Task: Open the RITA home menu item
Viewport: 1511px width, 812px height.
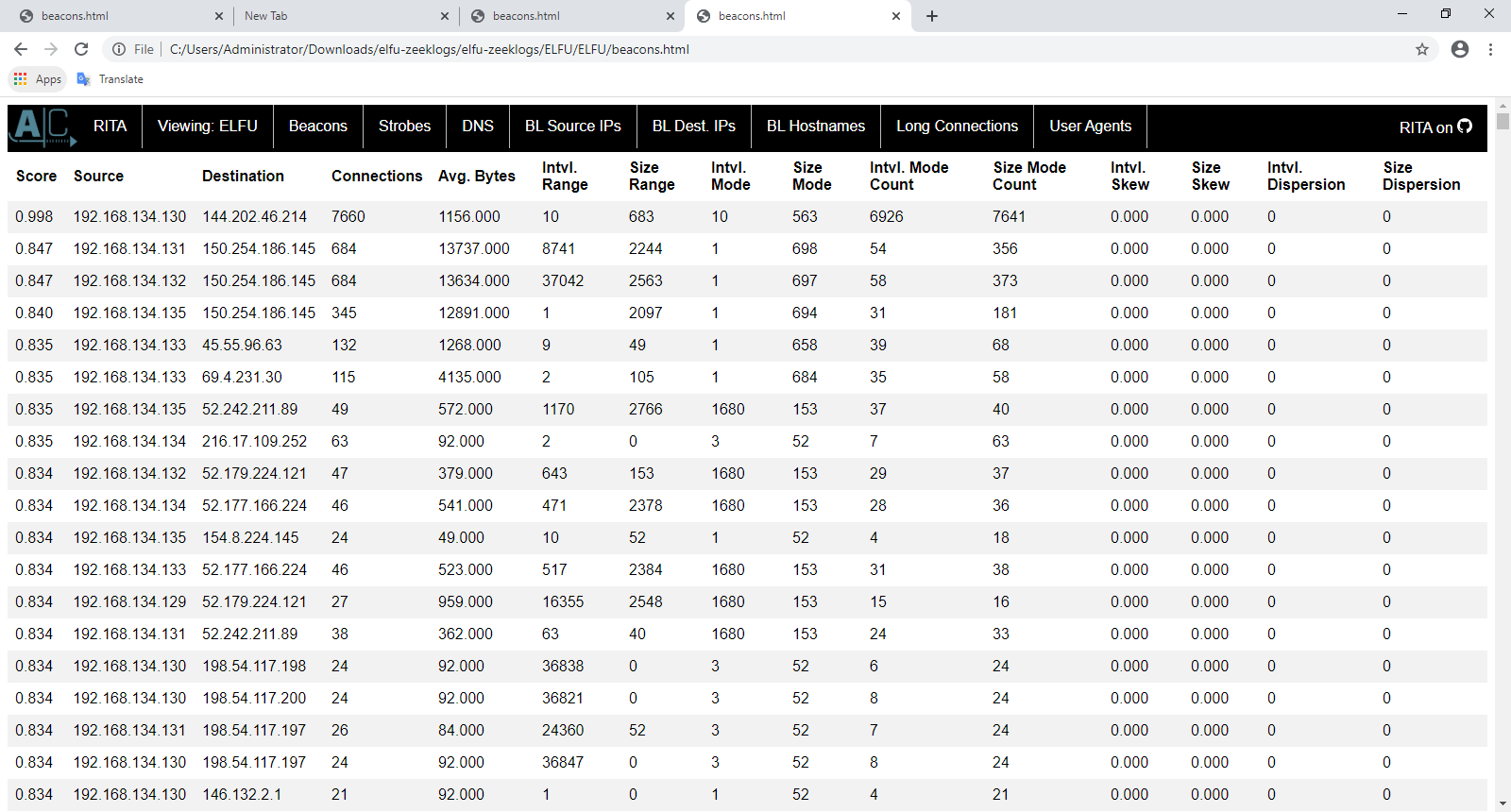Action: pos(110,127)
